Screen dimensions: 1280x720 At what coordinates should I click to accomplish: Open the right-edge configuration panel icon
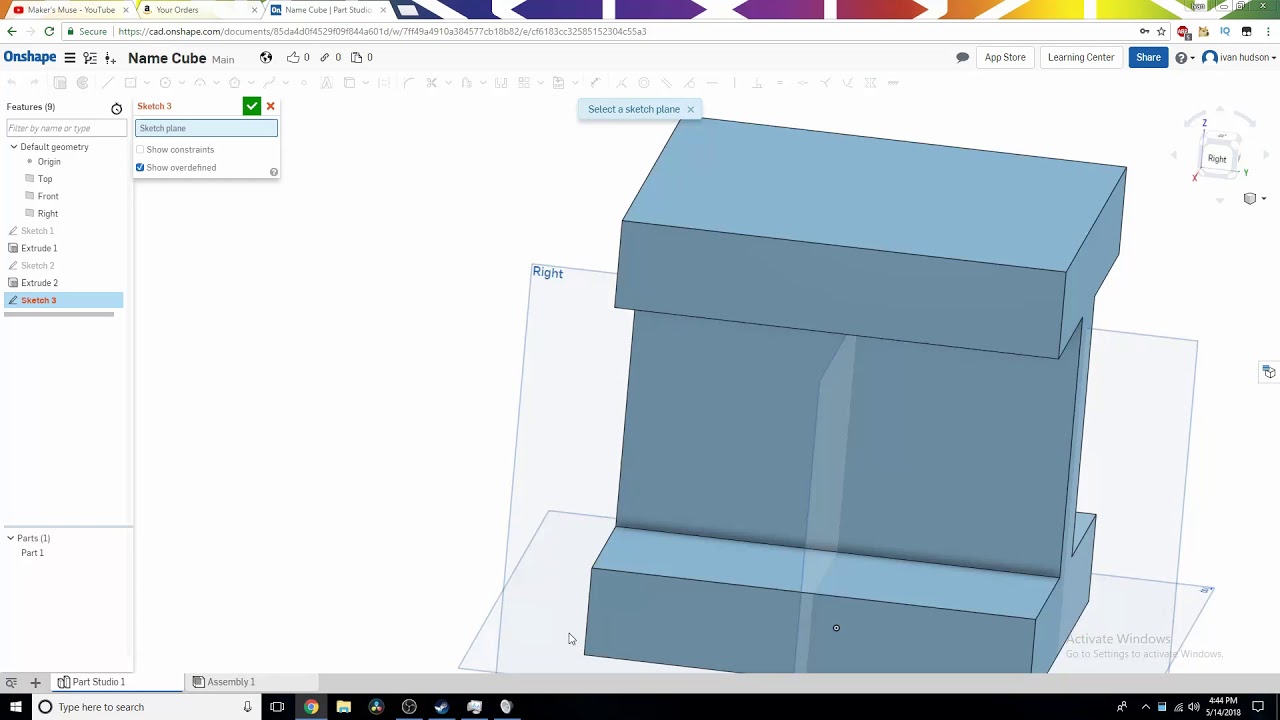coord(1268,372)
